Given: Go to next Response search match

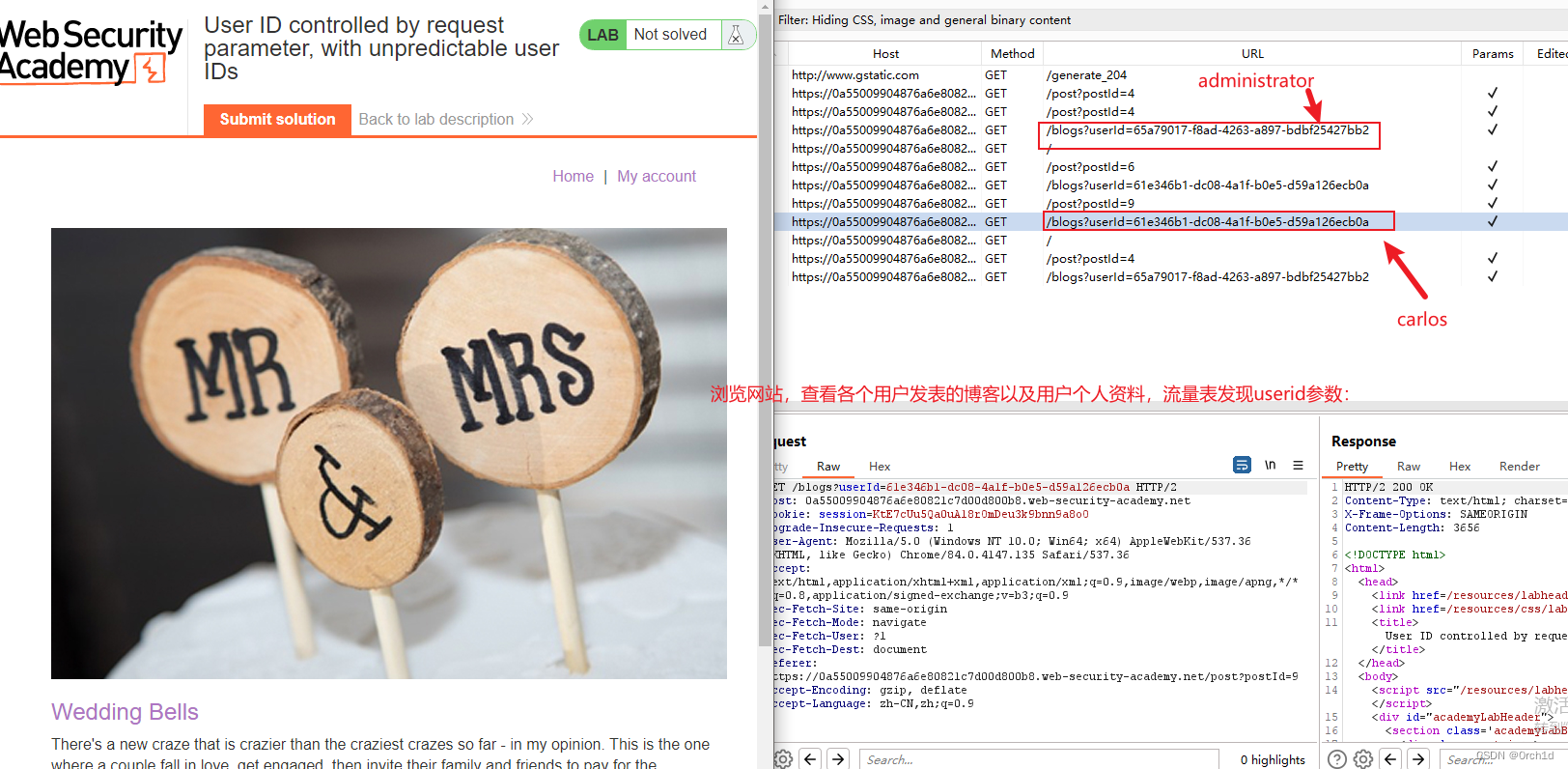Looking at the screenshot, I should pyautogui.click(x=1418, y=759).
